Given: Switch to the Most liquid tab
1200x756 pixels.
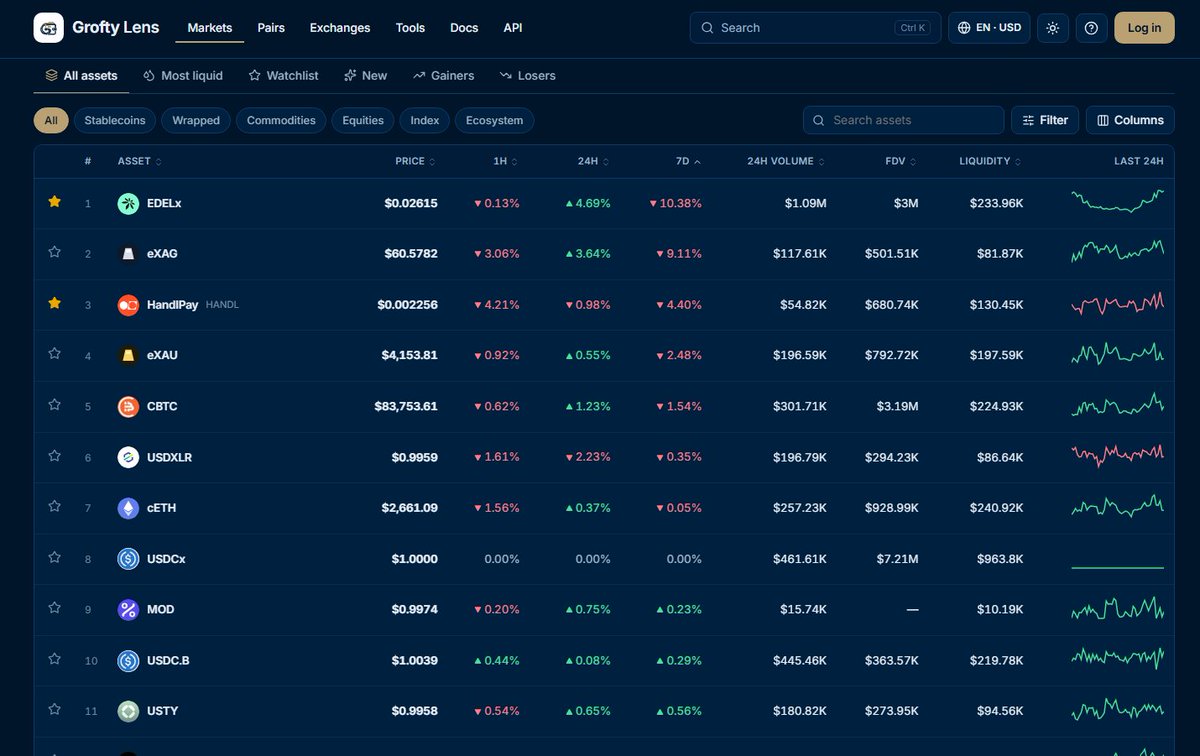Looking at the screenshot, I should pos(183,75).
